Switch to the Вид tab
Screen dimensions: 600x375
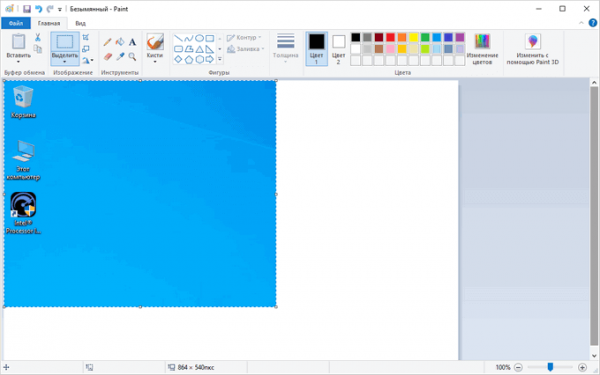click(80, 23)
